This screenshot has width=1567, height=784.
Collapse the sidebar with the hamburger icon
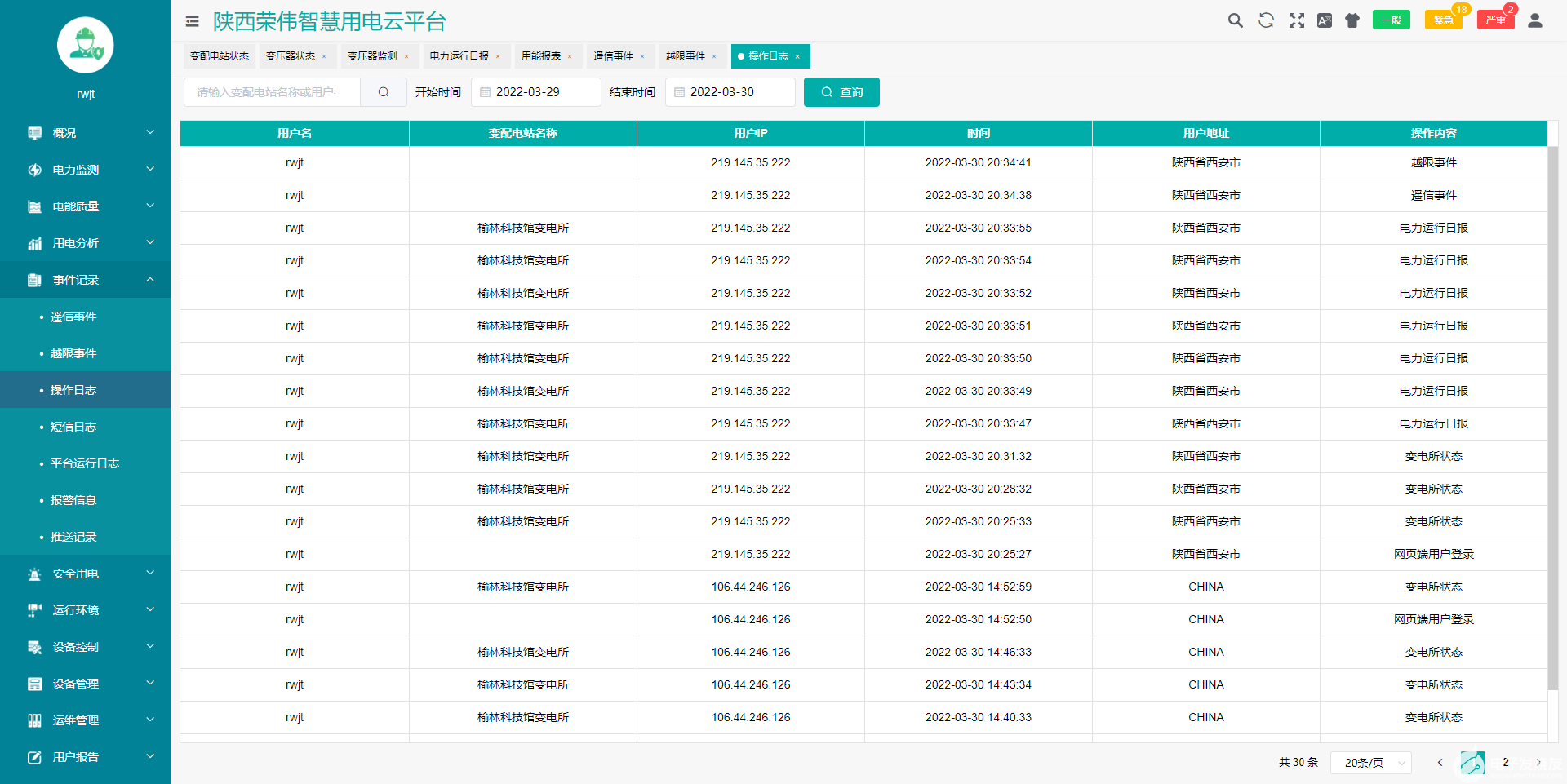pos(192,20)
